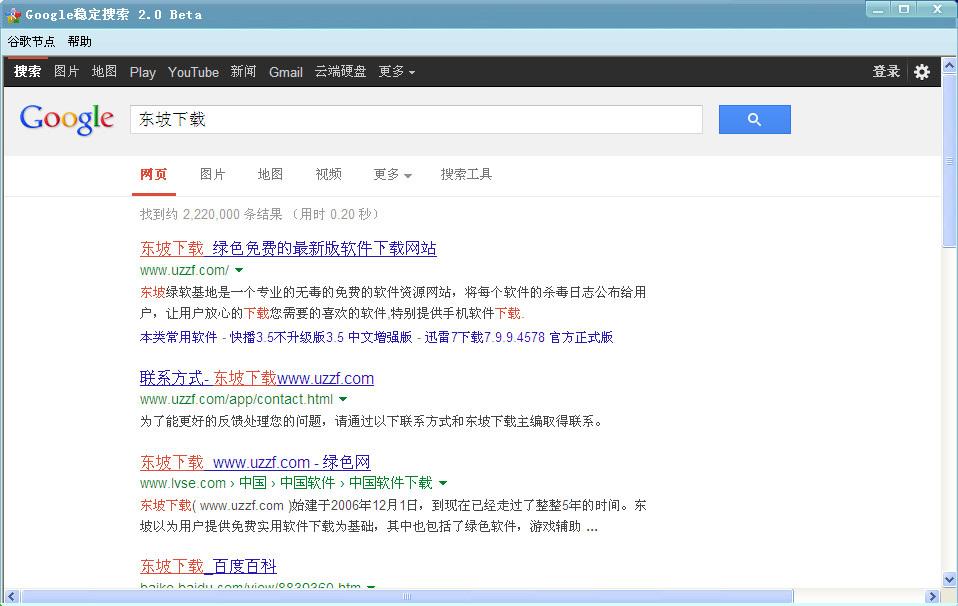Click the vertical scrollbar up arrow
The width and height of the screenshot is (958, 606).
pos(949,65)
